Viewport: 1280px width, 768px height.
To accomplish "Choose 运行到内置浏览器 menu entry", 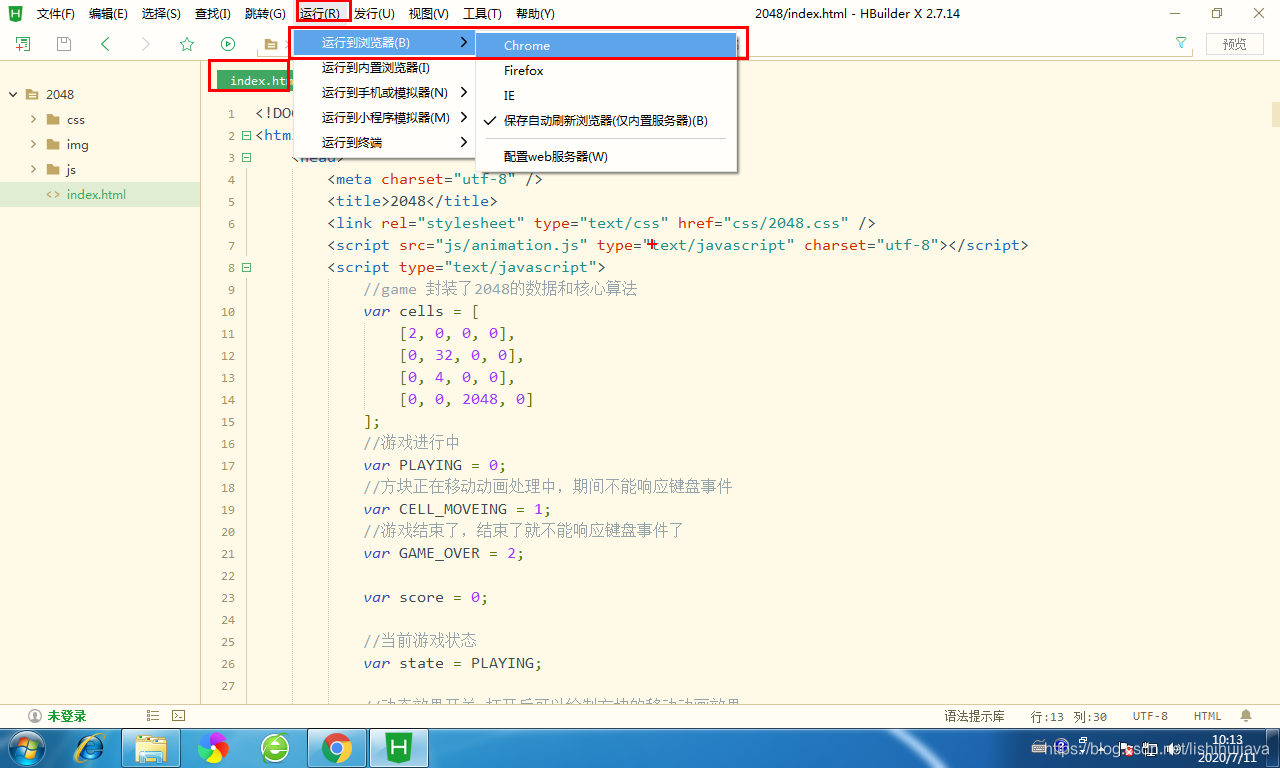I will point(384,68).
